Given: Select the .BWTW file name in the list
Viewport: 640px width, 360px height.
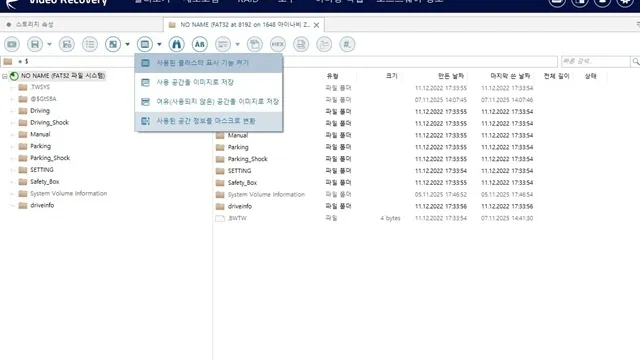Looking at the screenshot, I should 237,218.
